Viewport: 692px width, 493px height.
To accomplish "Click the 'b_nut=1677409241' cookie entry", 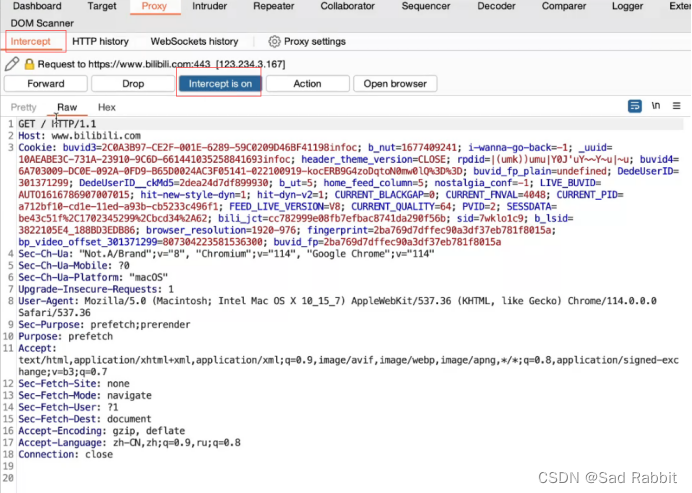I will click(412, 148).
